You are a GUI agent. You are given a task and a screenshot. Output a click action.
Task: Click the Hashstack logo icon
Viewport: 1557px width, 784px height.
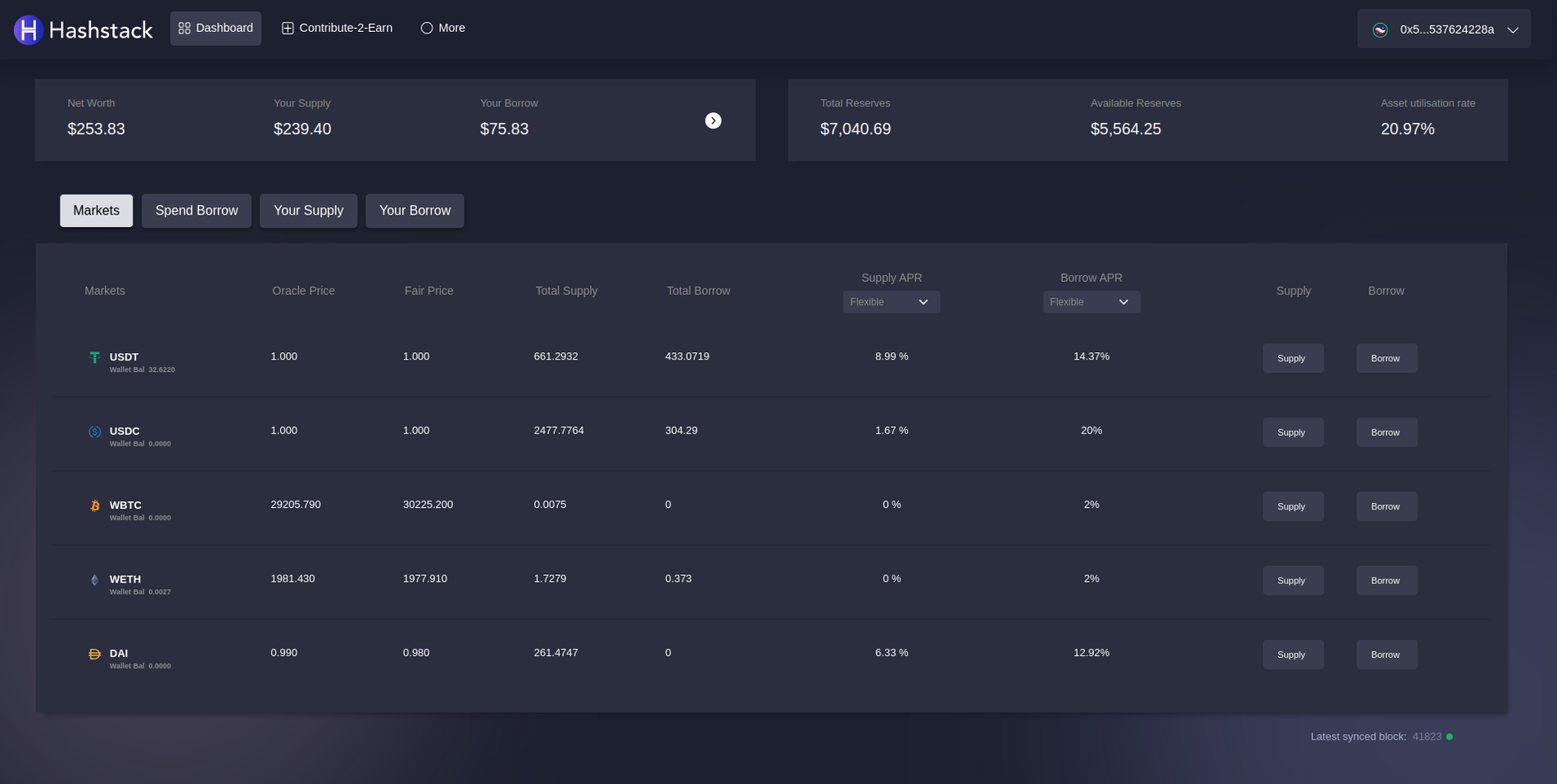tap(28, 30)
